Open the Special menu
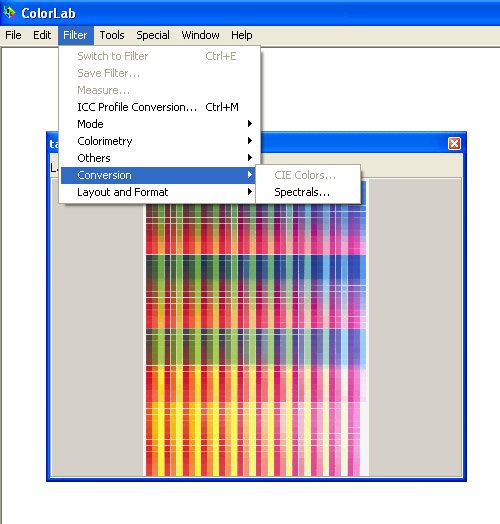 153,35
